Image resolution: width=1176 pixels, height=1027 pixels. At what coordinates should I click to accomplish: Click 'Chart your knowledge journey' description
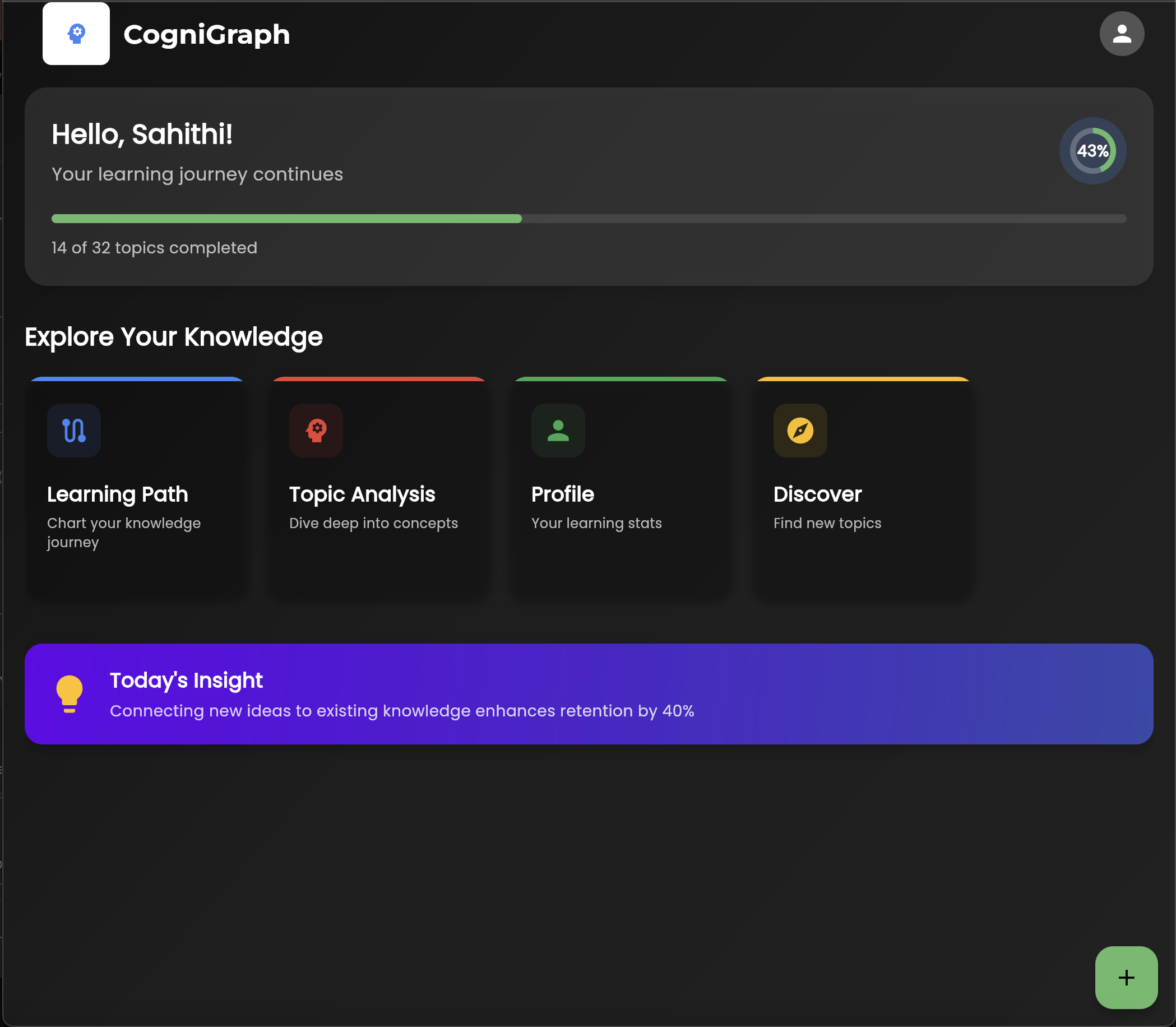pyautogui.click(x=123, y=532)
